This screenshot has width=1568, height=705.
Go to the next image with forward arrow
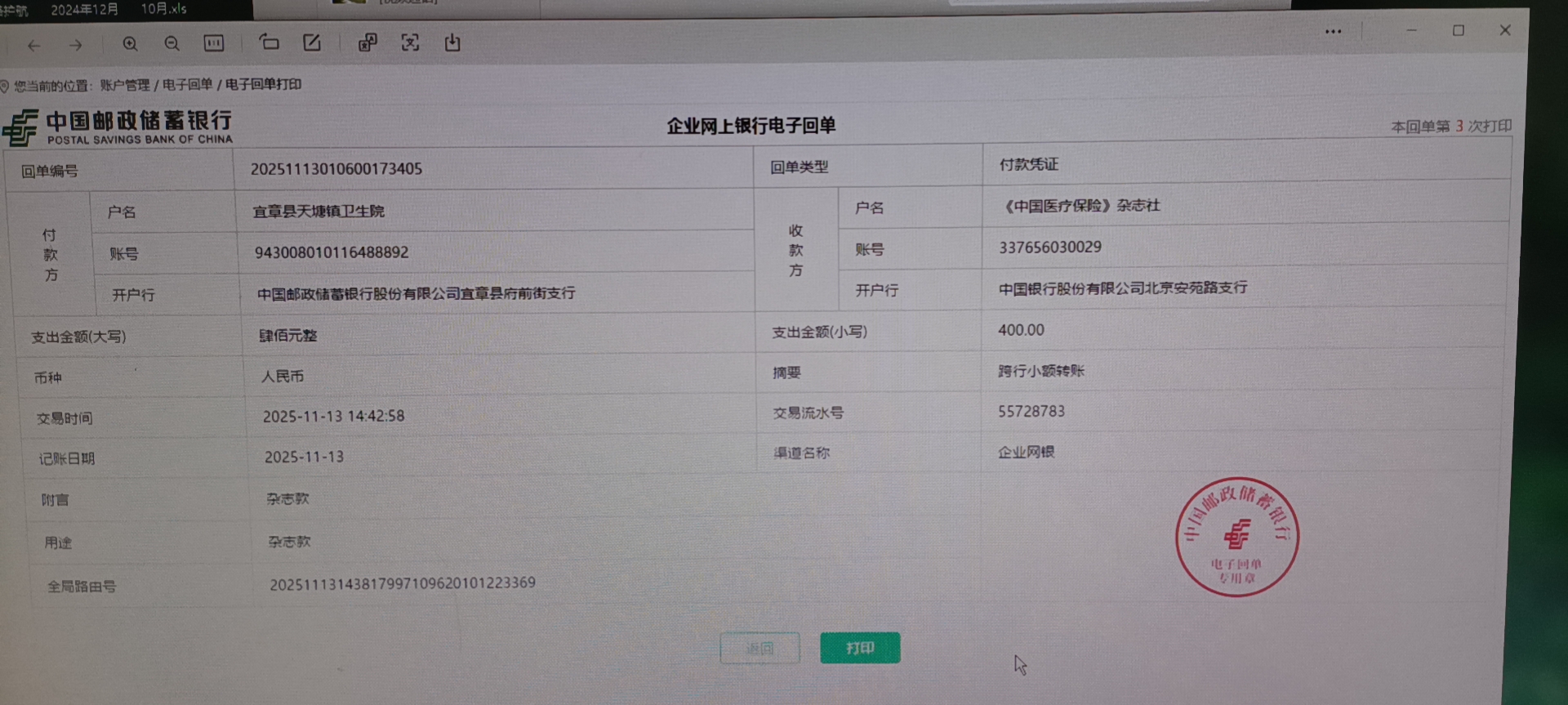pyautogui.click(x=76, y=46)
